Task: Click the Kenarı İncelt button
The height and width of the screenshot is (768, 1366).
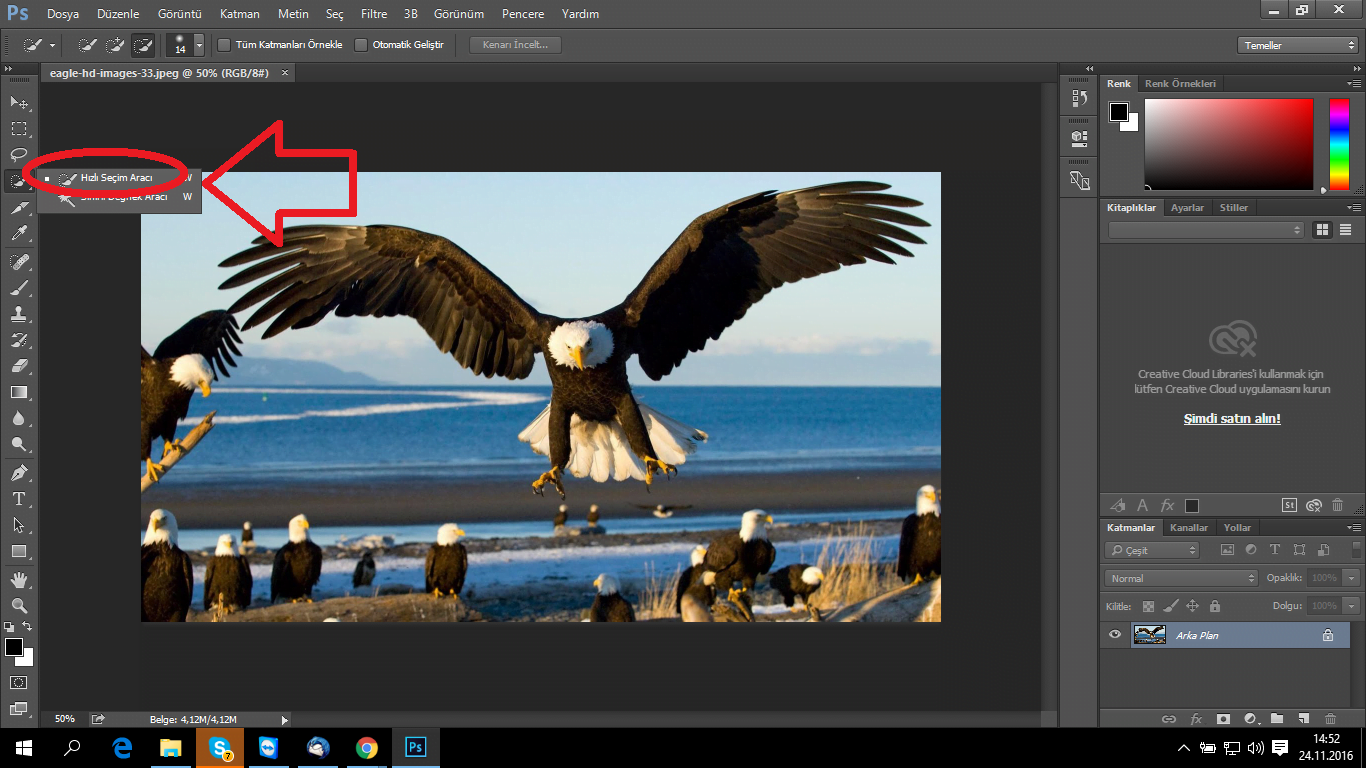Action: coord(515,45)
